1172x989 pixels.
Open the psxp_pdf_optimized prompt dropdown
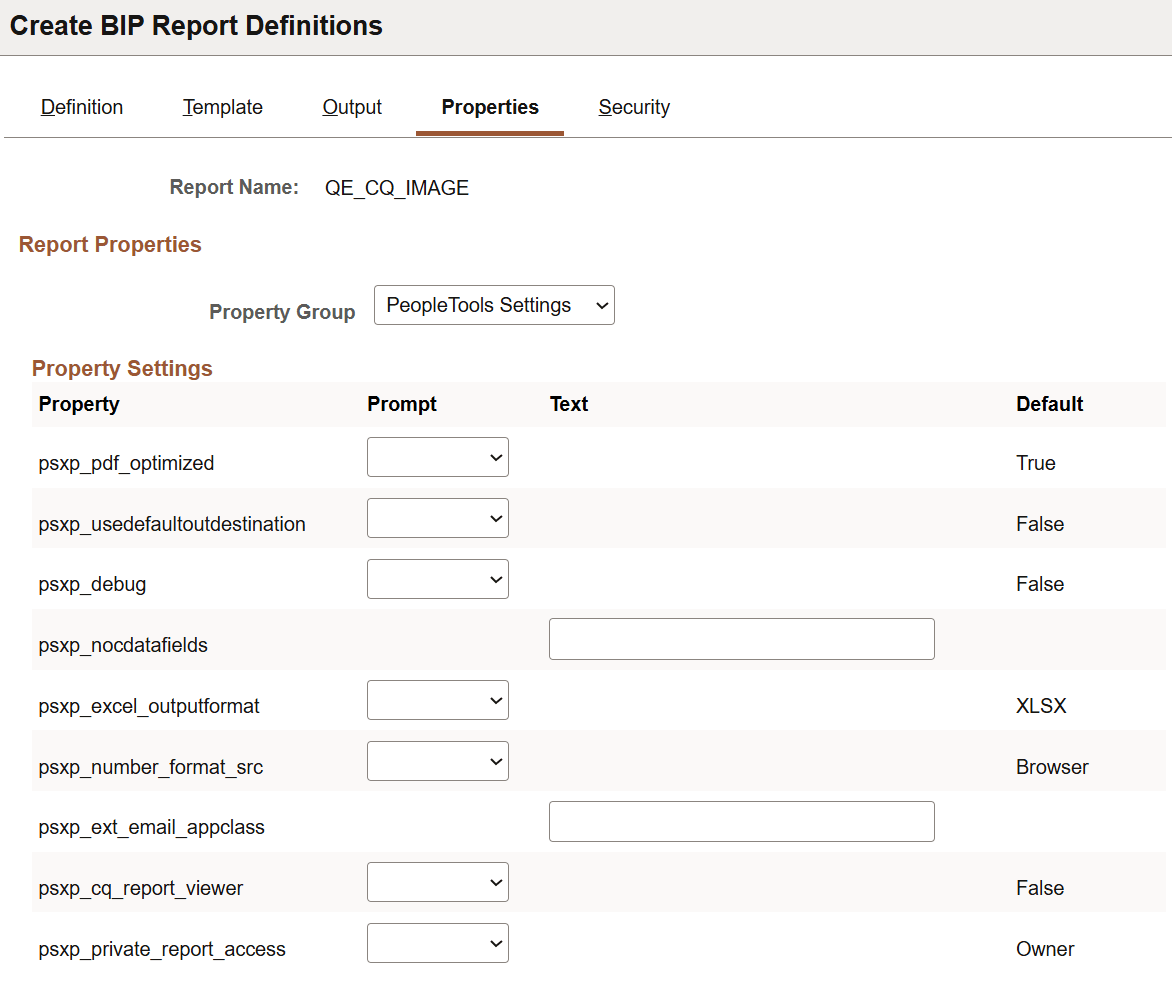(x=437, y=457)
